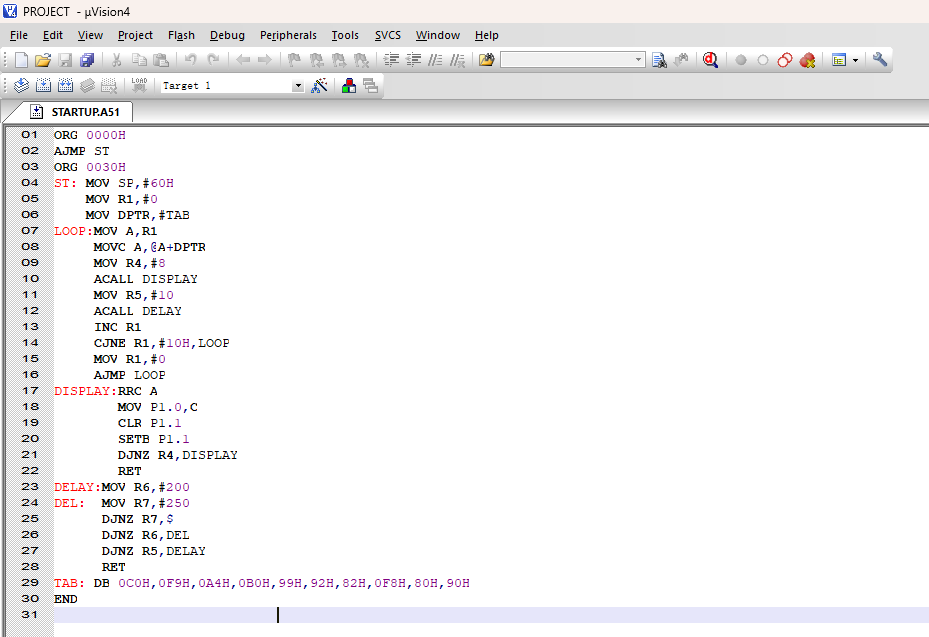The height and width of the screenshot is (637, 929).
Task: Click the Project Window layout icon
Action: click(838, 60)
